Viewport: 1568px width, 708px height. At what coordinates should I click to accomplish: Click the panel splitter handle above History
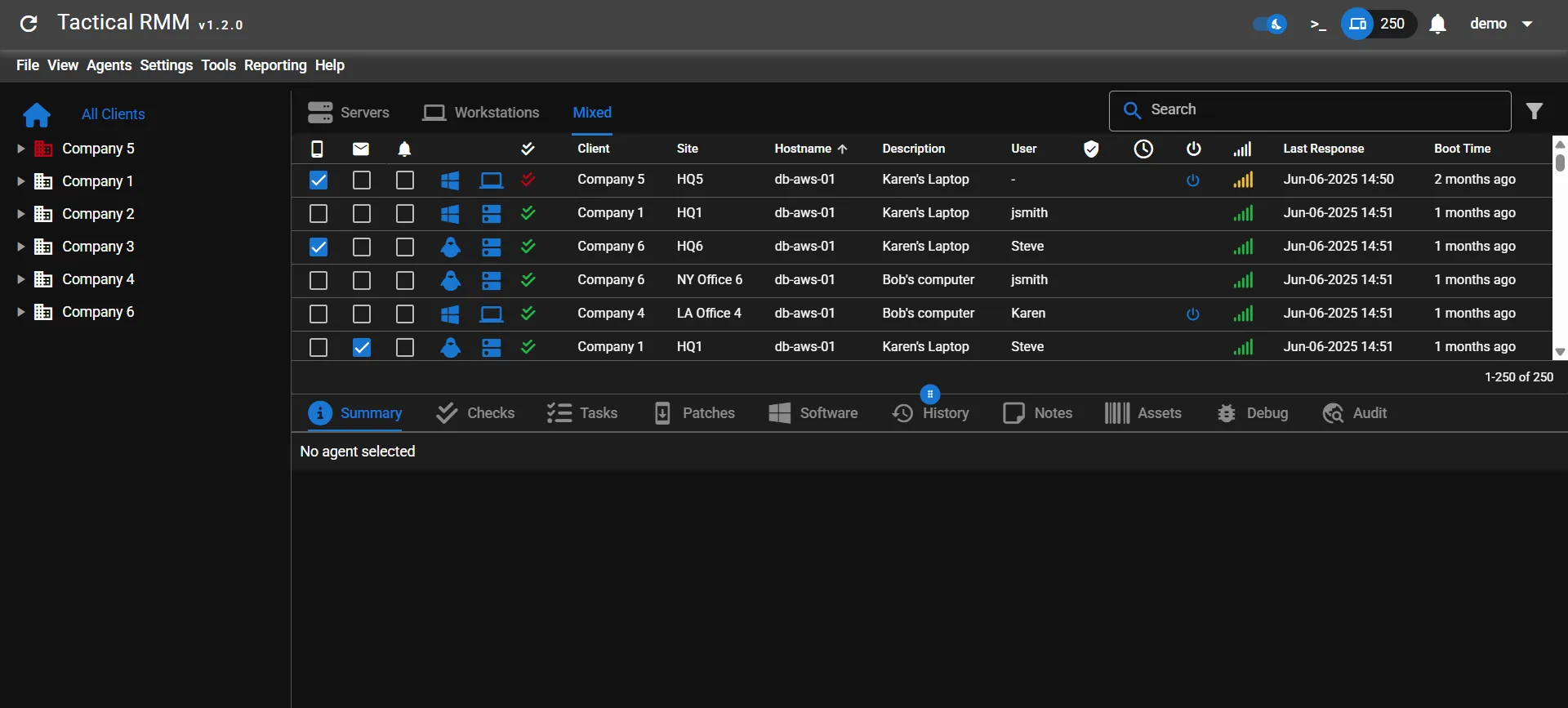(x=929, y=394)
